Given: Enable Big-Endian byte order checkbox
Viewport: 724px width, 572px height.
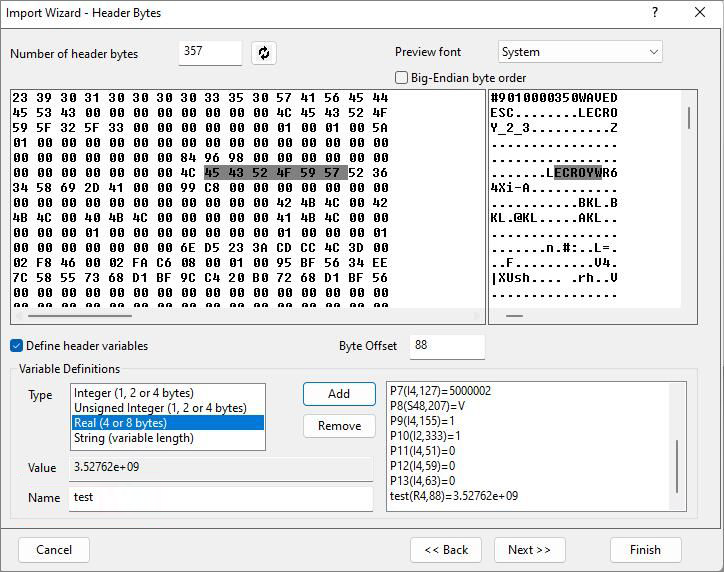Looking at the screenshot, I should (402, 78).
